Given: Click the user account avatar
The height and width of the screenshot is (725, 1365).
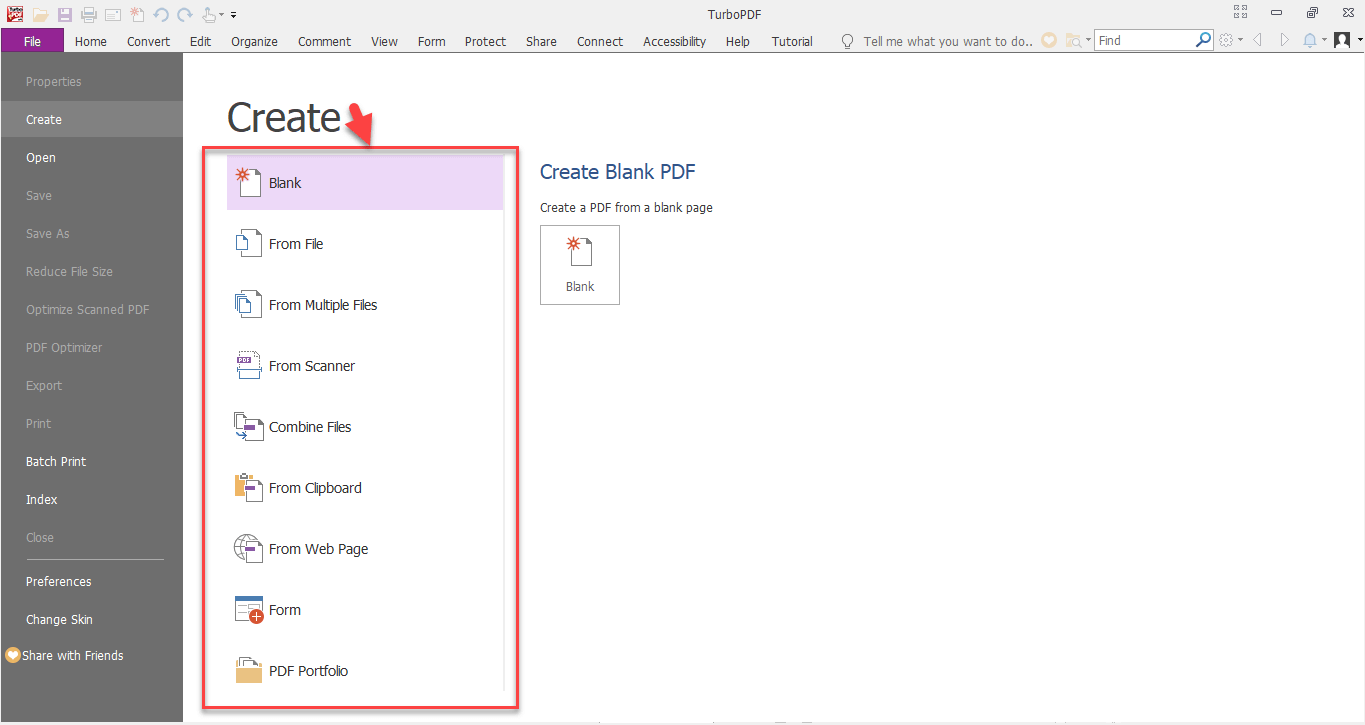Looking at the screenshot, I should pos(1341,41).
